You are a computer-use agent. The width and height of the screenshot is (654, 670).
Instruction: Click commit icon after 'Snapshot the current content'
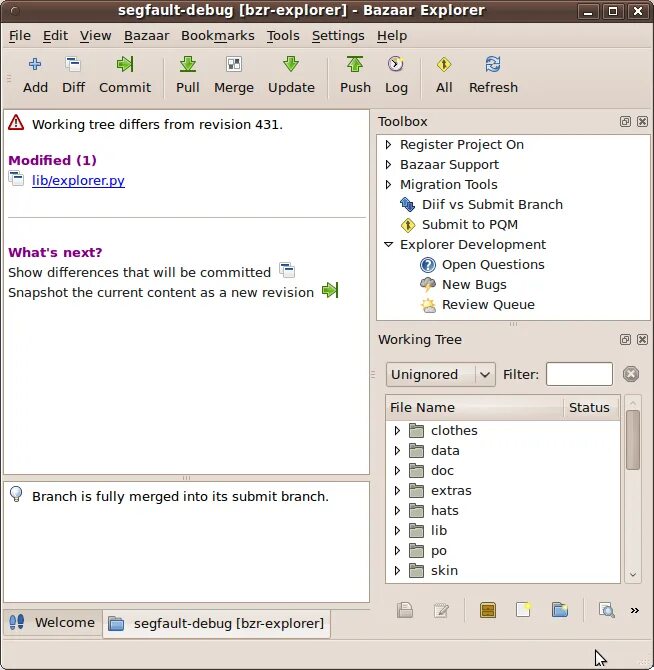[330, 290]
